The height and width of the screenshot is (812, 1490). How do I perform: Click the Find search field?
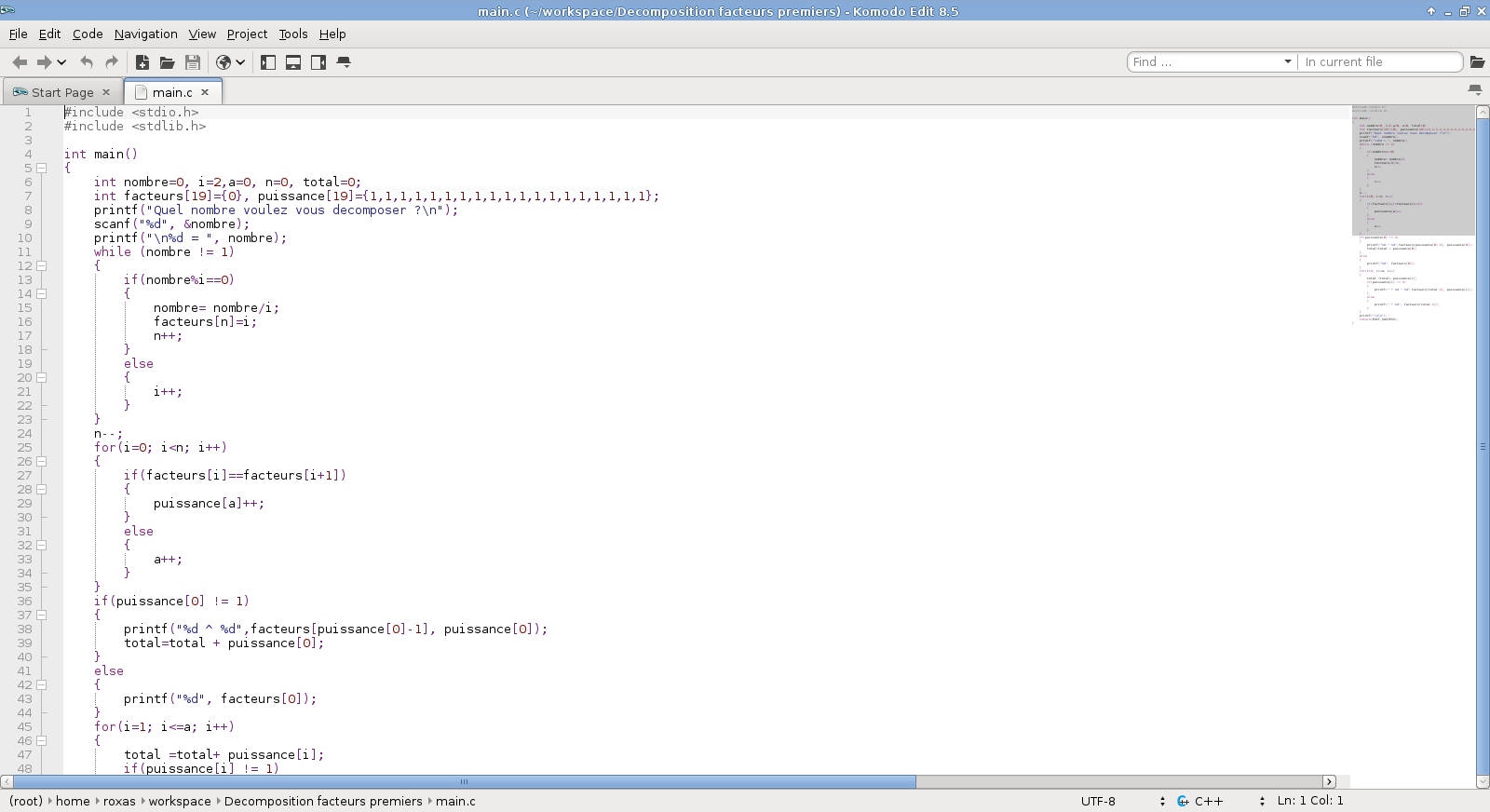[x=1205, y=61]
